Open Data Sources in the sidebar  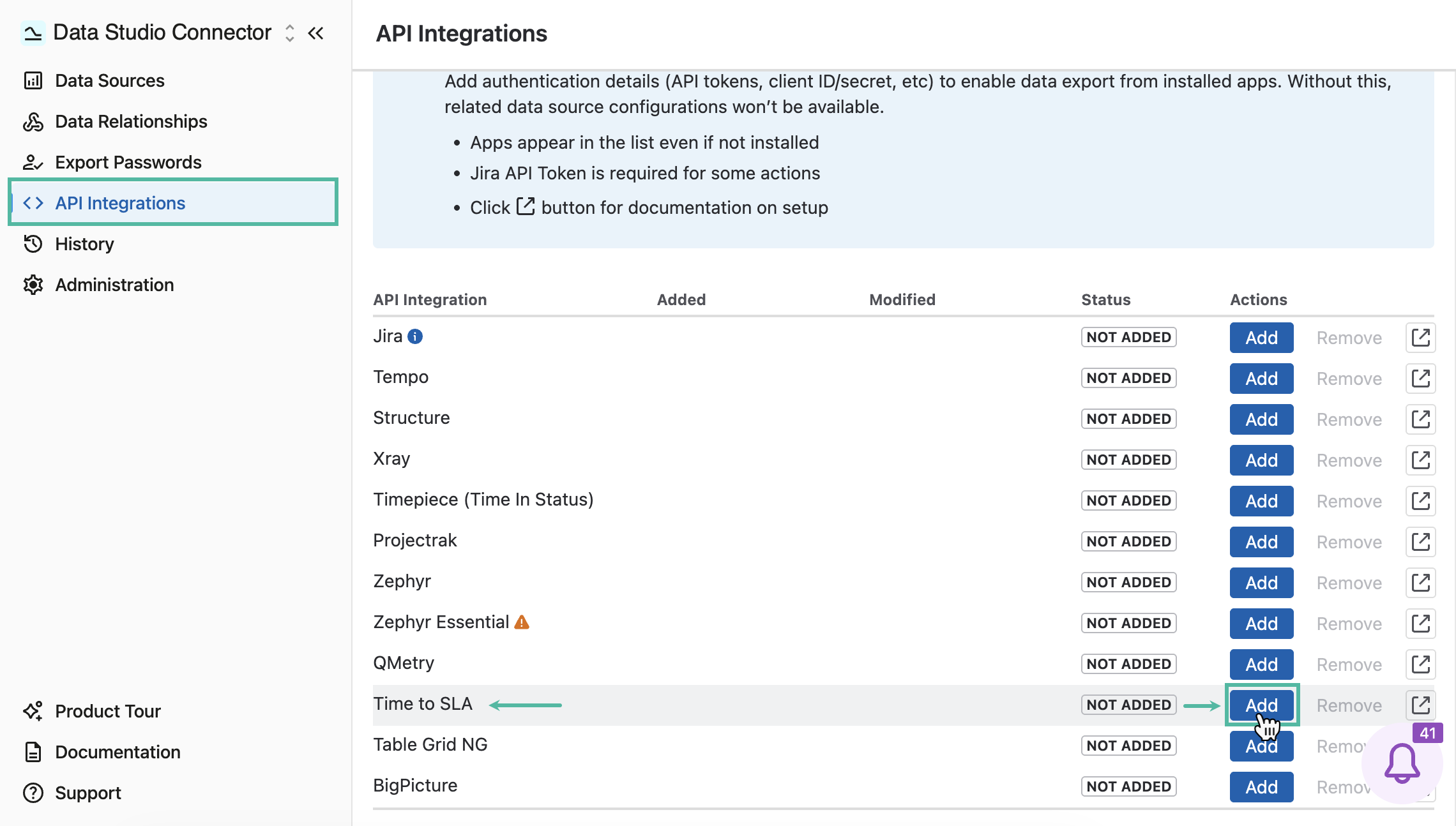click(172, 80)
